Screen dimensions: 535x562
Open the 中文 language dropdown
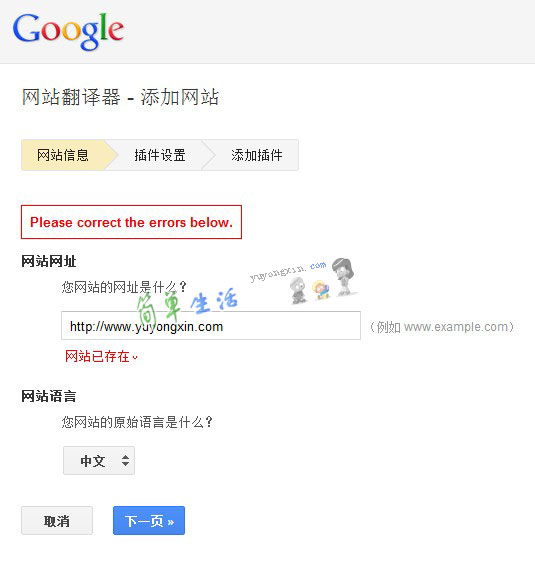[x=99, y=461]
